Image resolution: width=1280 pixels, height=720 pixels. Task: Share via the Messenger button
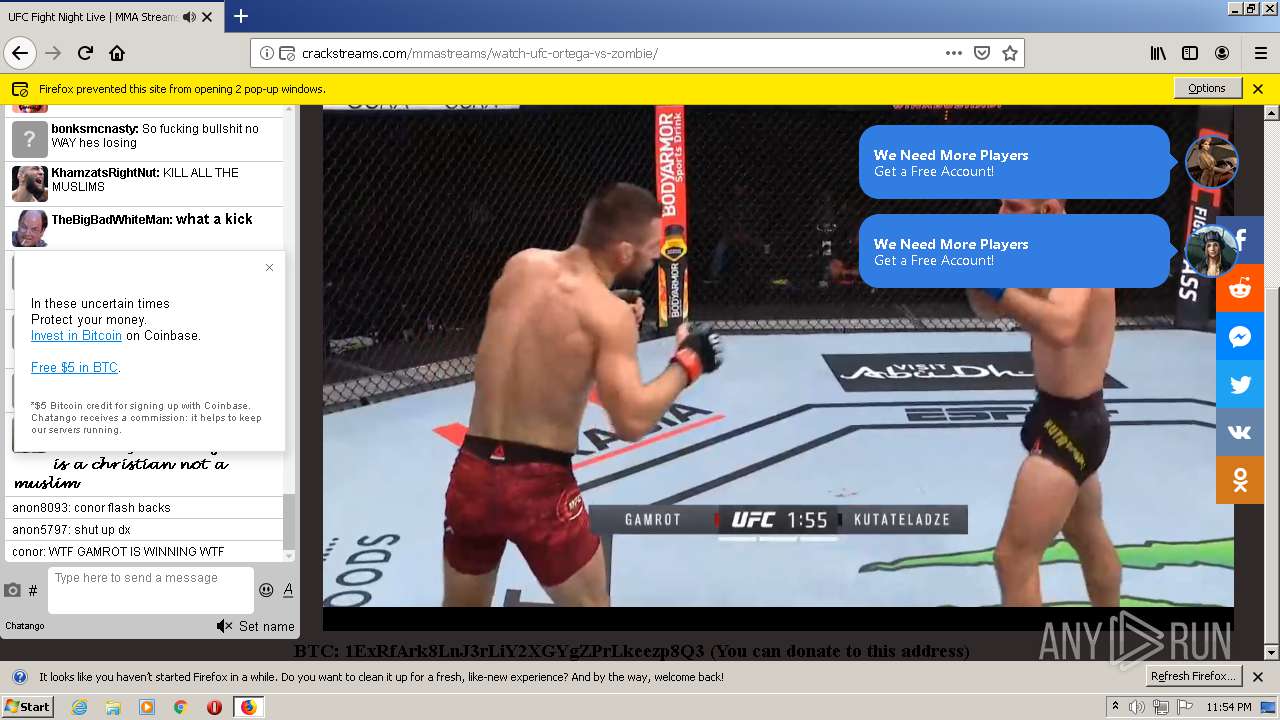coord(1240,337)
